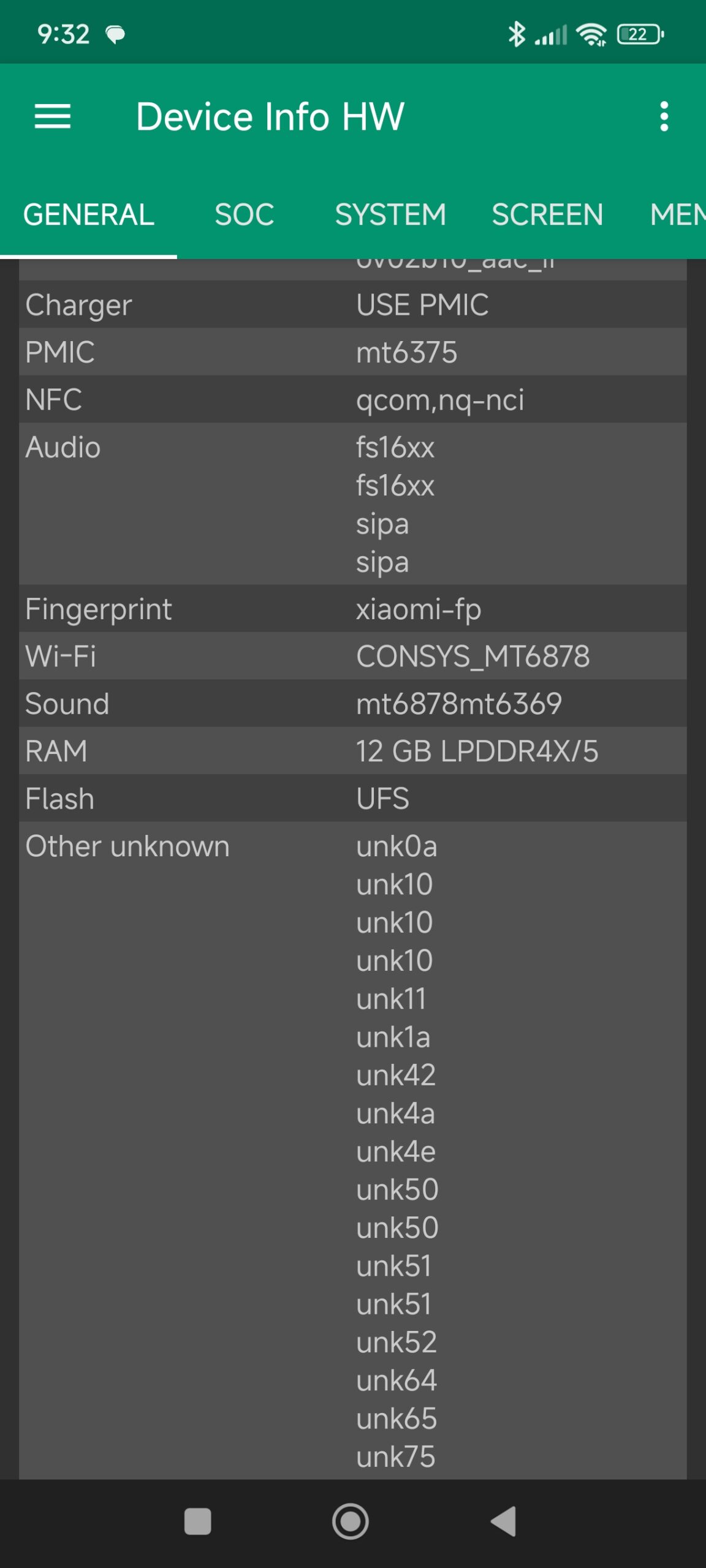
Task: Switch to the SYSTEM tab
Action: (390, 214)
